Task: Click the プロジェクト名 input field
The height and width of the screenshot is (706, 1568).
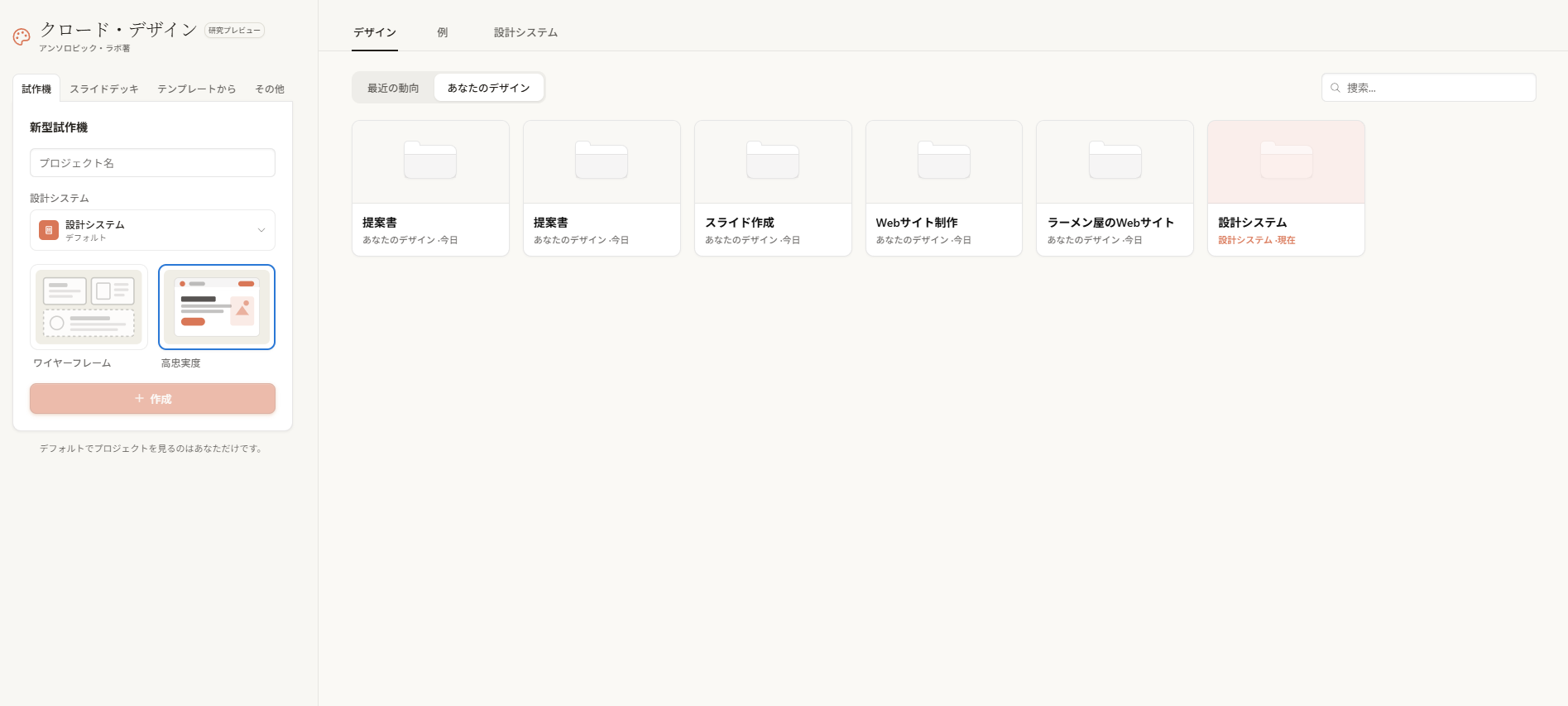Action: [152, 163]
